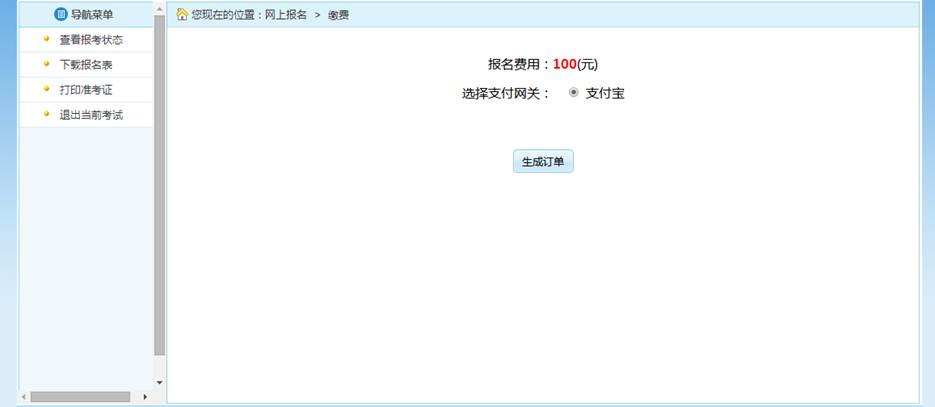Image resolution: width=935 pixels, height=407 pixels.
Task: Click the red 100 fee amount
Action: [x=565, y=64]
